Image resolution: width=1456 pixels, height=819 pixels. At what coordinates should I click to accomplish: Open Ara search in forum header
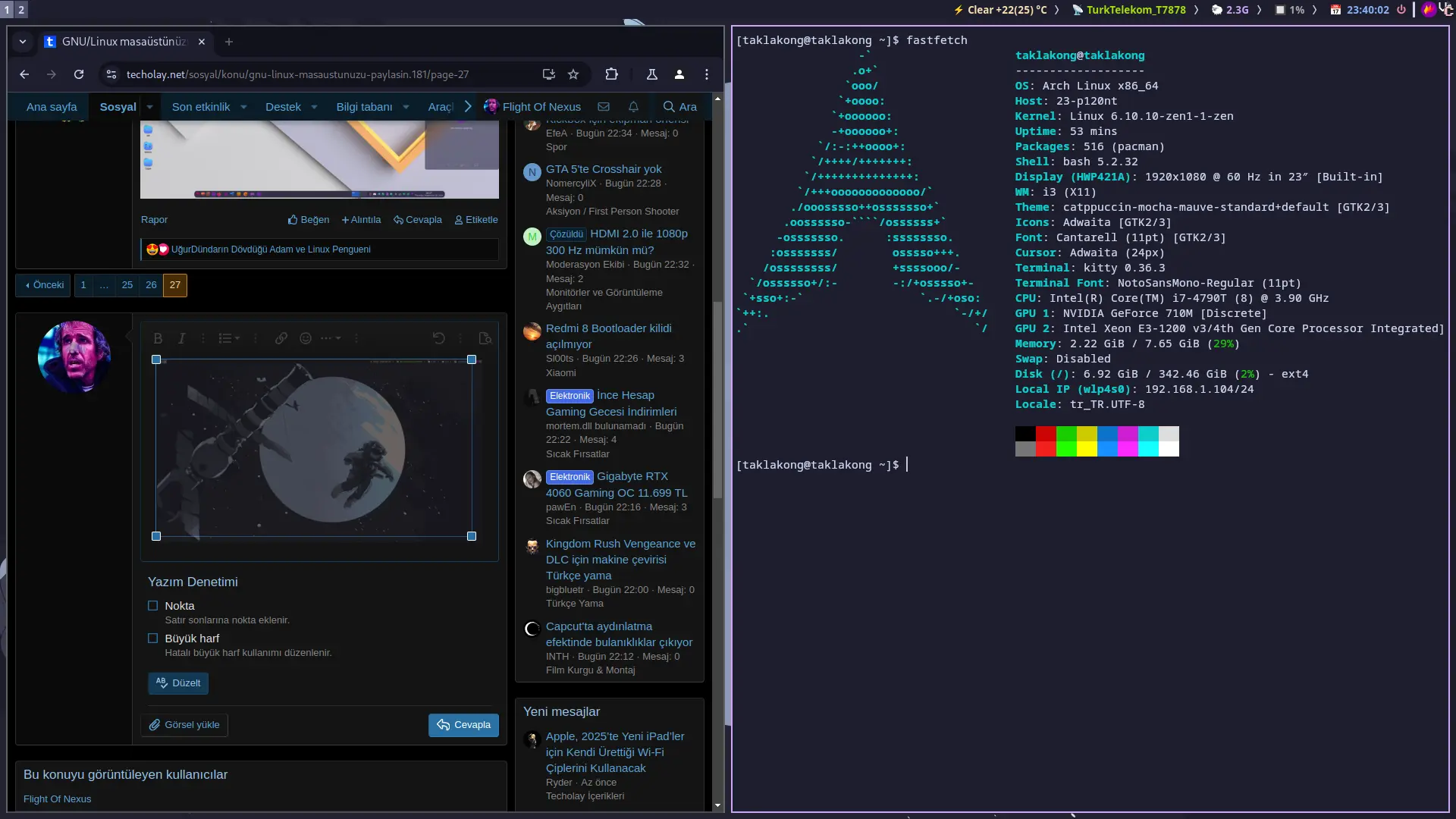[x=679, y=107]
